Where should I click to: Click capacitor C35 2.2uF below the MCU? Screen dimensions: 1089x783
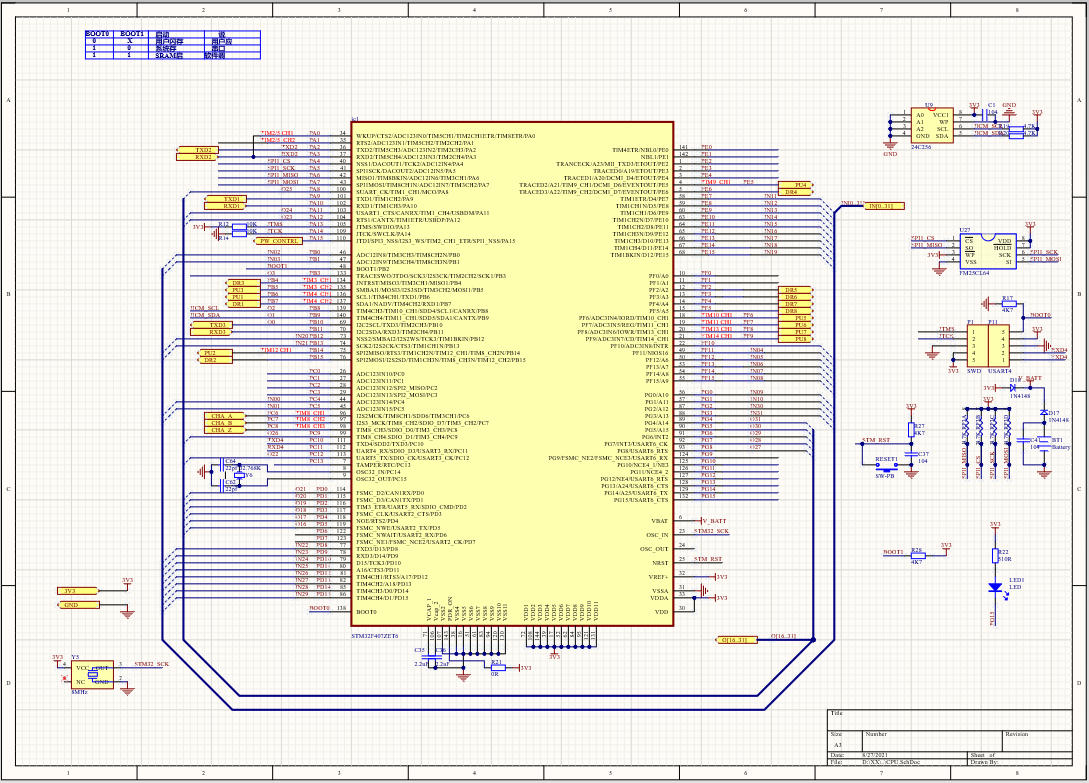430,657
